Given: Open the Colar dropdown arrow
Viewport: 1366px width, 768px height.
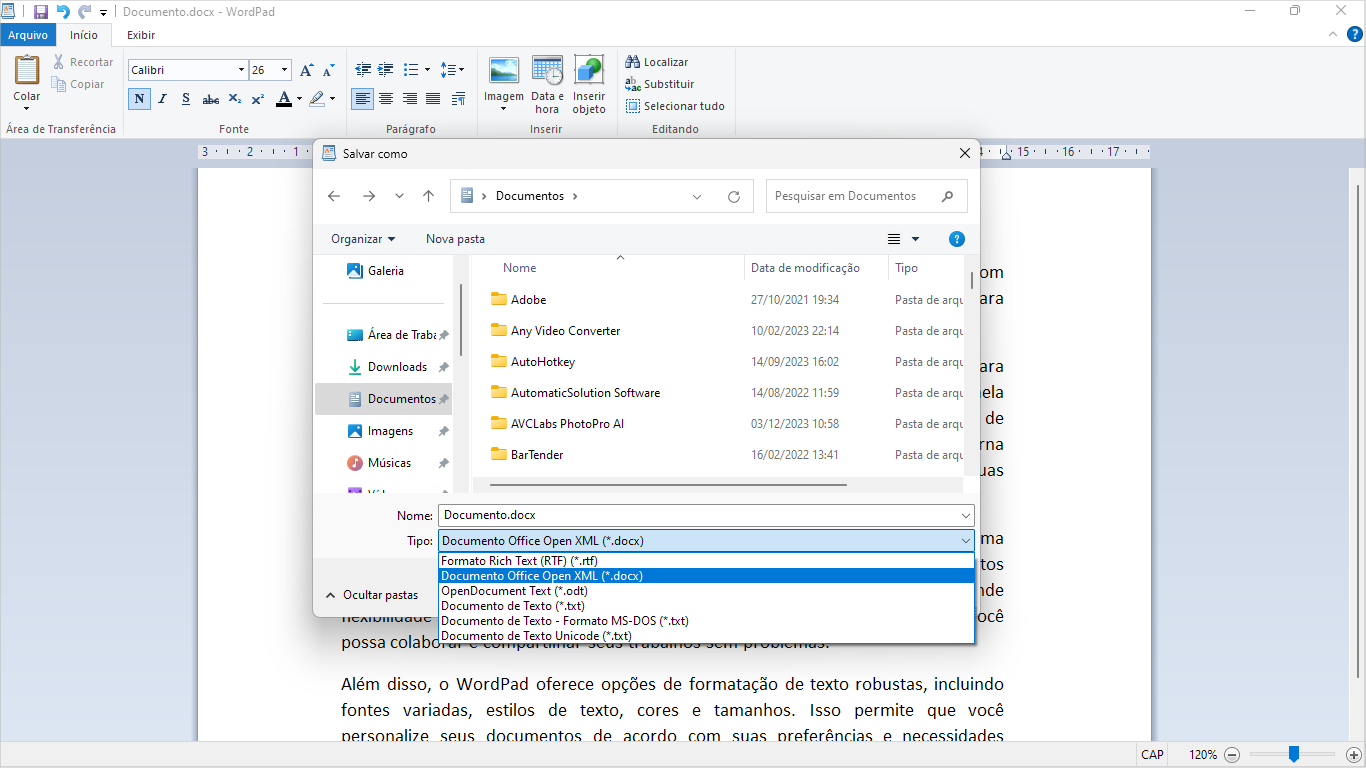Looking at the screenshot, I should coord(27,108).
